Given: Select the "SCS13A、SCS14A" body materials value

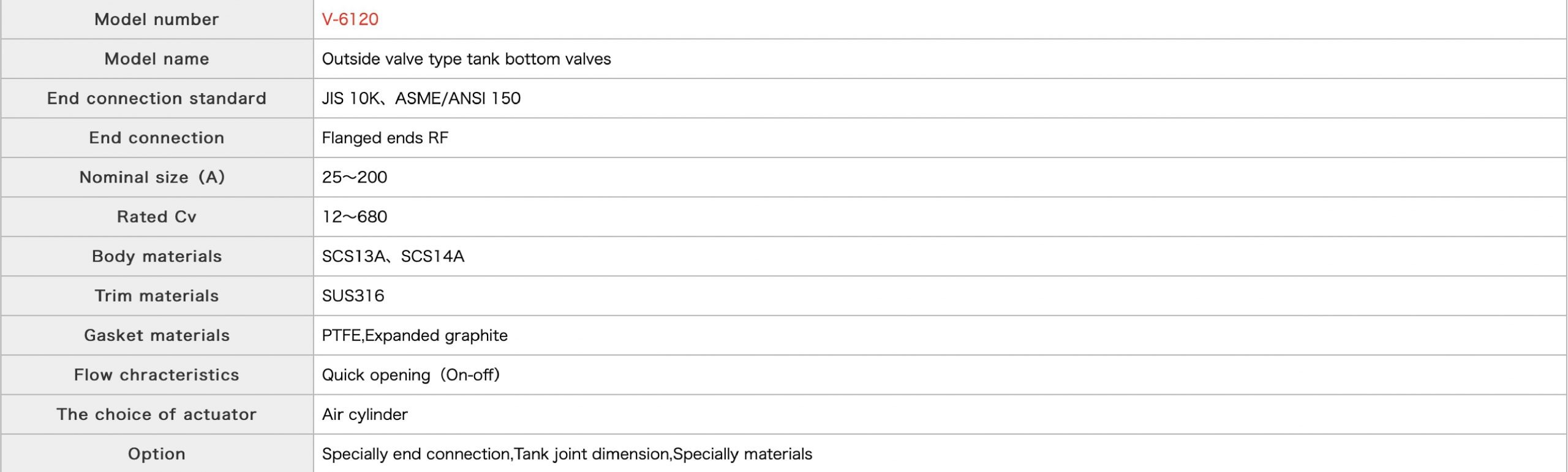Looking at the screenshot, I should point(393,256).
